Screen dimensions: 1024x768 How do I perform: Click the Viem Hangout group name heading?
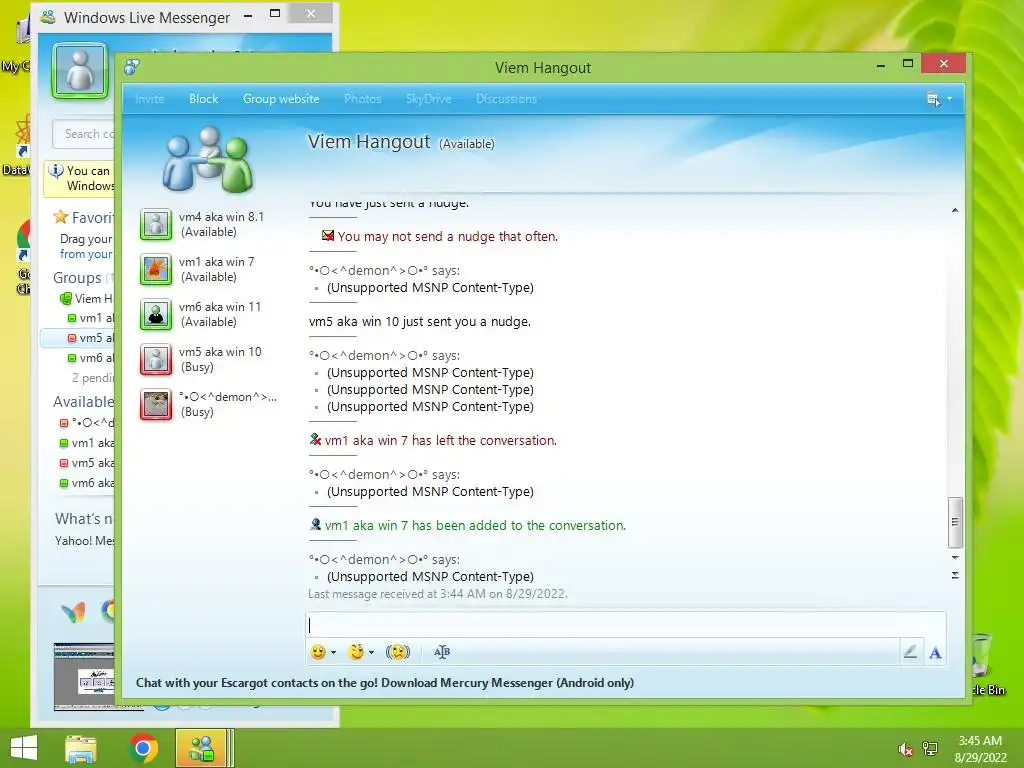coord(369,142)
